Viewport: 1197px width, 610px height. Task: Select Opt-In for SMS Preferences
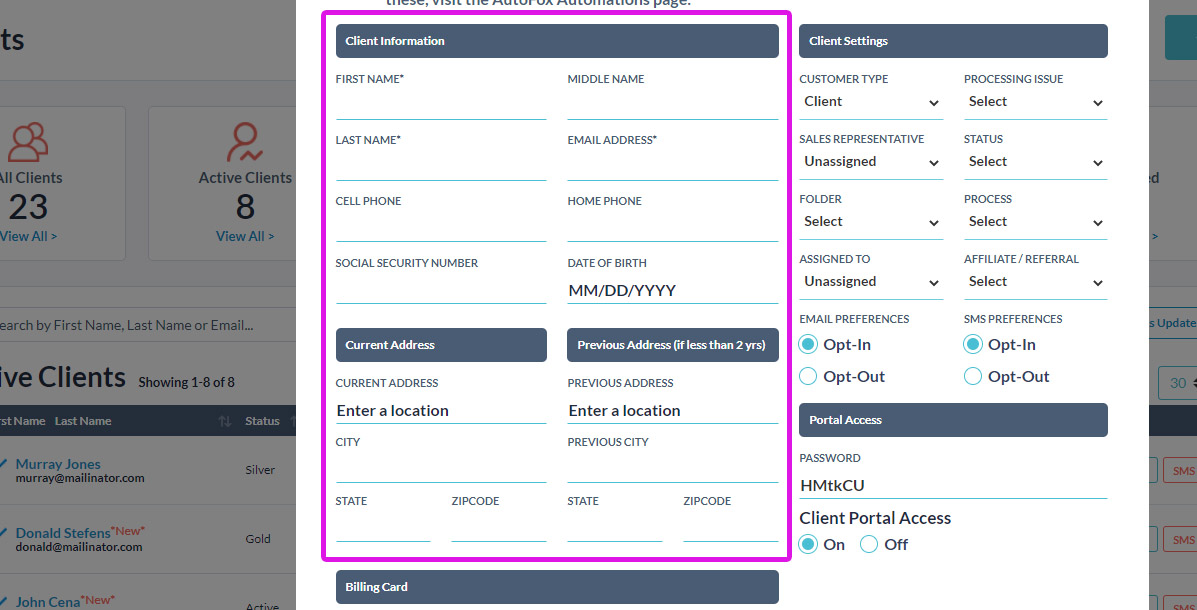pos(972,344)
